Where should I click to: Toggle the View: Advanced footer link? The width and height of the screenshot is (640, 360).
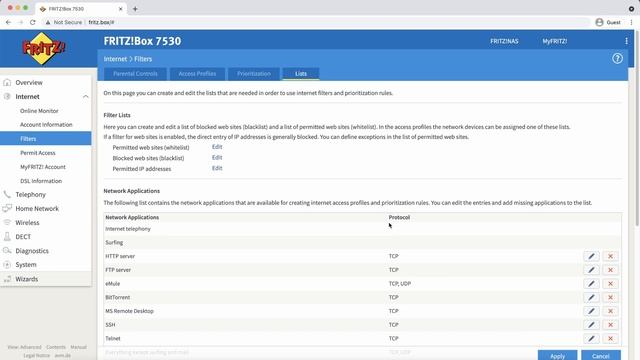click(x=24, y=347)
